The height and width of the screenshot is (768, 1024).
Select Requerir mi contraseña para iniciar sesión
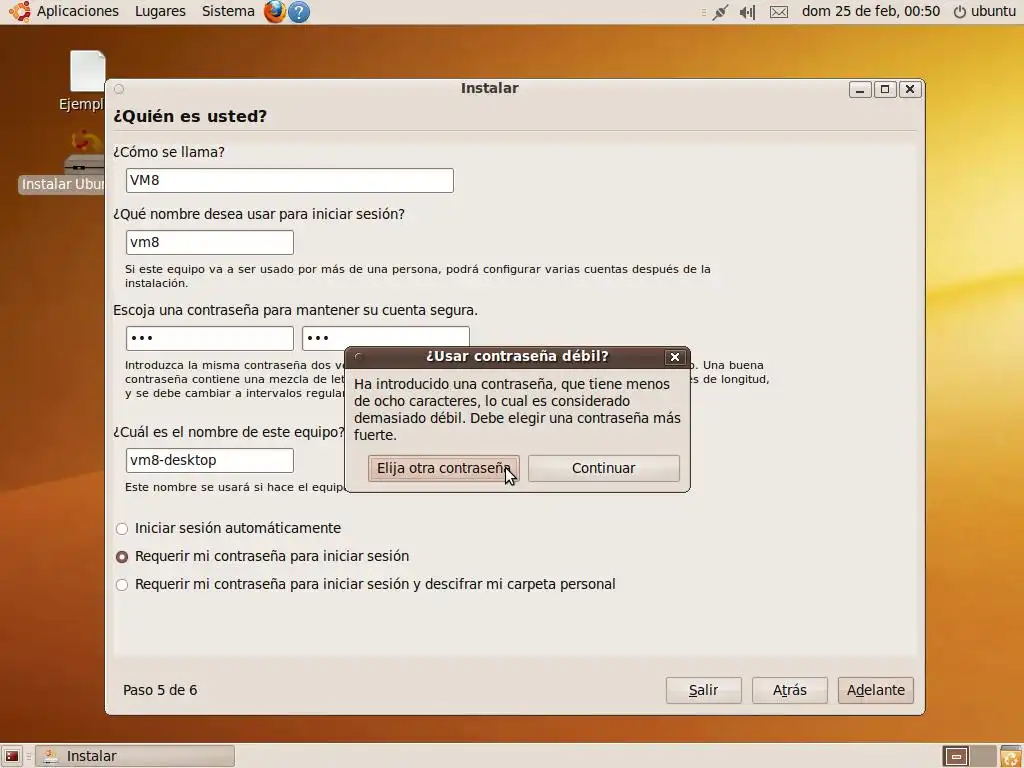coord(262,556)
